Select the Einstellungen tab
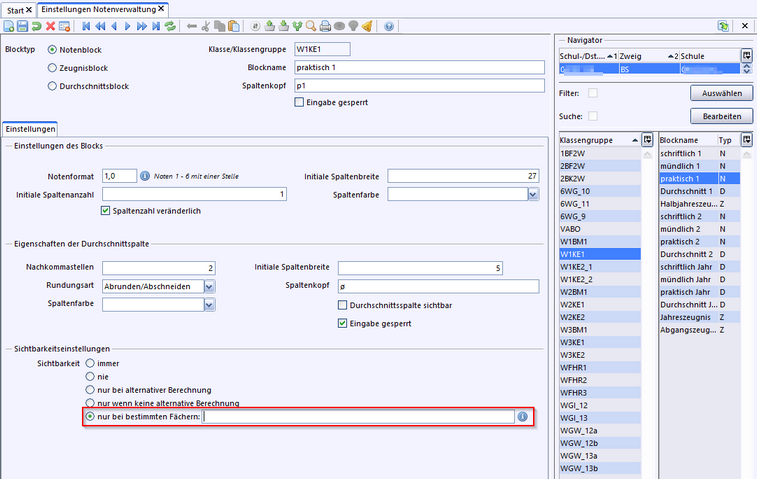This screenshot has height=479, width=757. point(30,129)
